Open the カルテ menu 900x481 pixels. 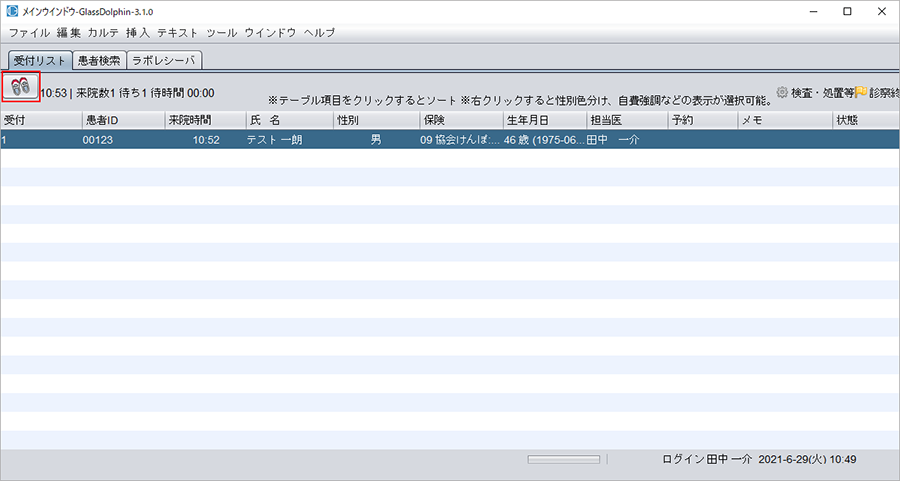click(x=103, y=33)
